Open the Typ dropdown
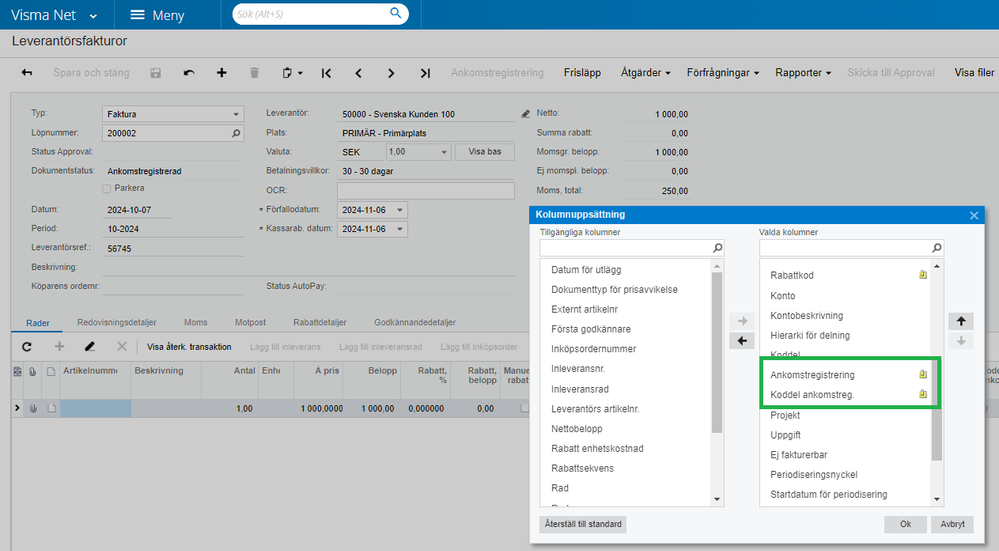999x551 pixels. click(x=236, y=114)
